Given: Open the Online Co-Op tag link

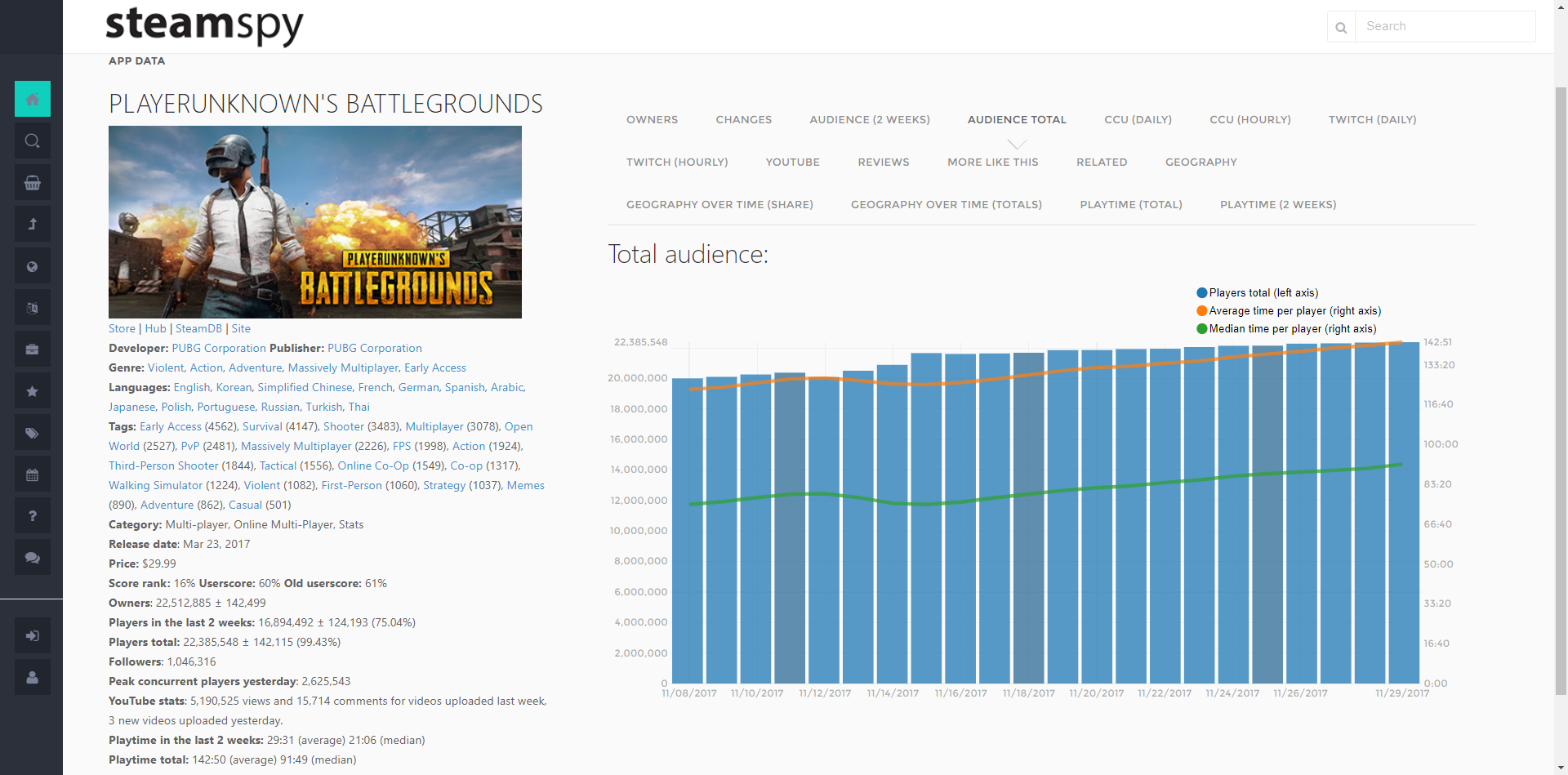Looking at the screenshot, I should 373,465.
